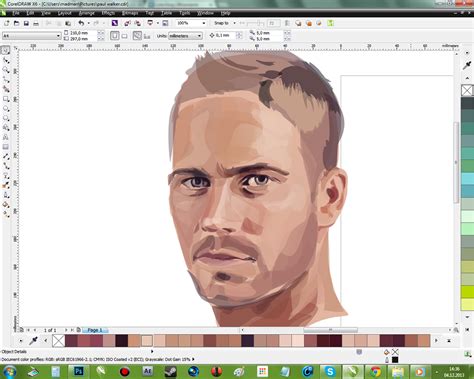Select the Ellipse tool
The image size is (474, 379).
pos(6,109)
